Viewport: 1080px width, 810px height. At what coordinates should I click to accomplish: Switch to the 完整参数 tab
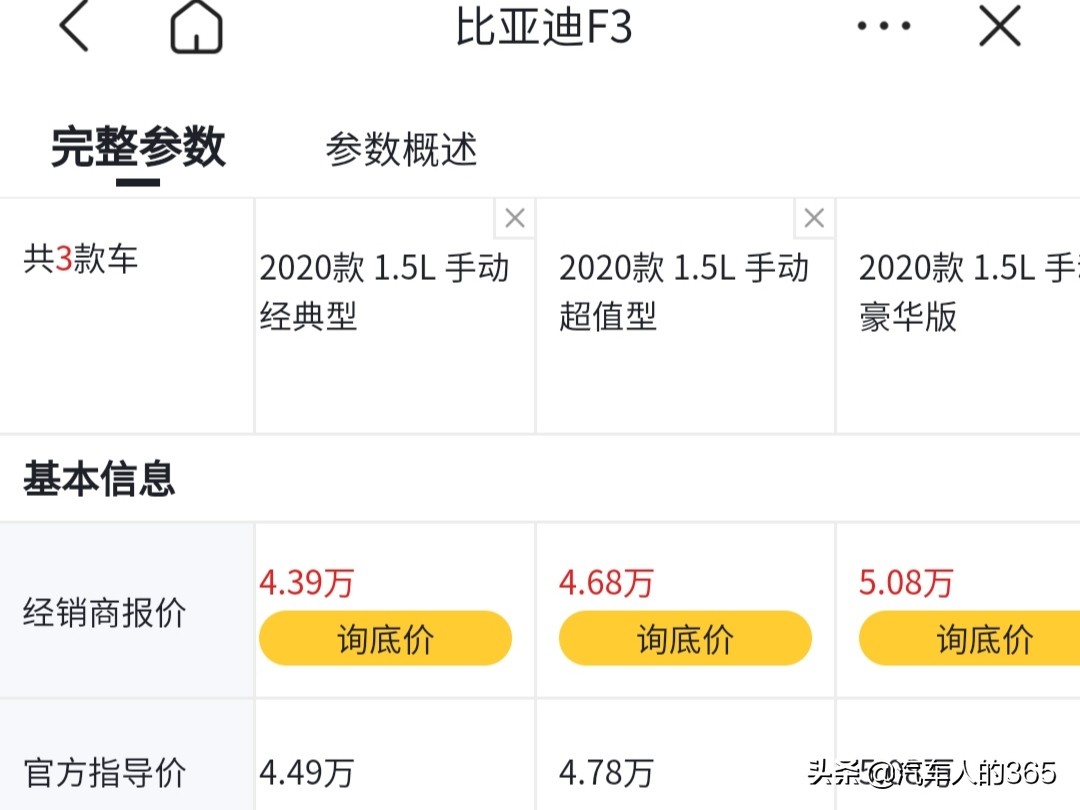point(138,147)
